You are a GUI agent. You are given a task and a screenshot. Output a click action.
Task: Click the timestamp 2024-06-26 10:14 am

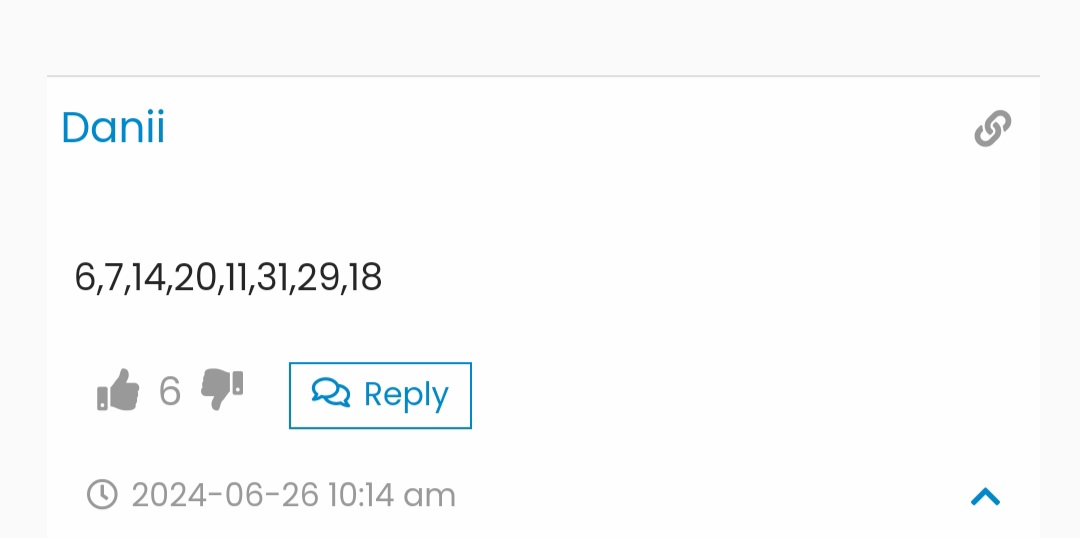tap(293, 495)
